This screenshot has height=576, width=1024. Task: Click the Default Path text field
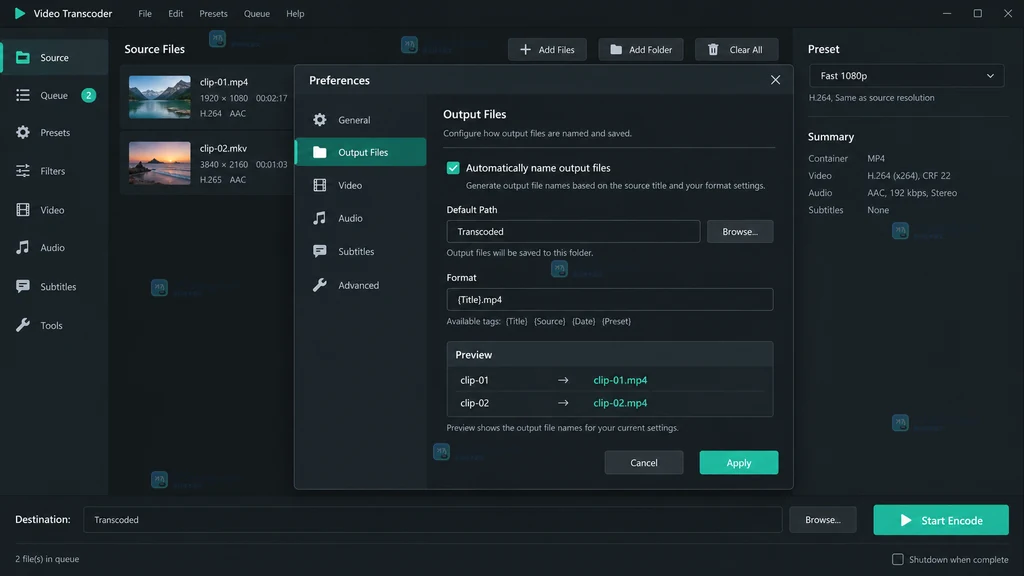pos(573,231)
